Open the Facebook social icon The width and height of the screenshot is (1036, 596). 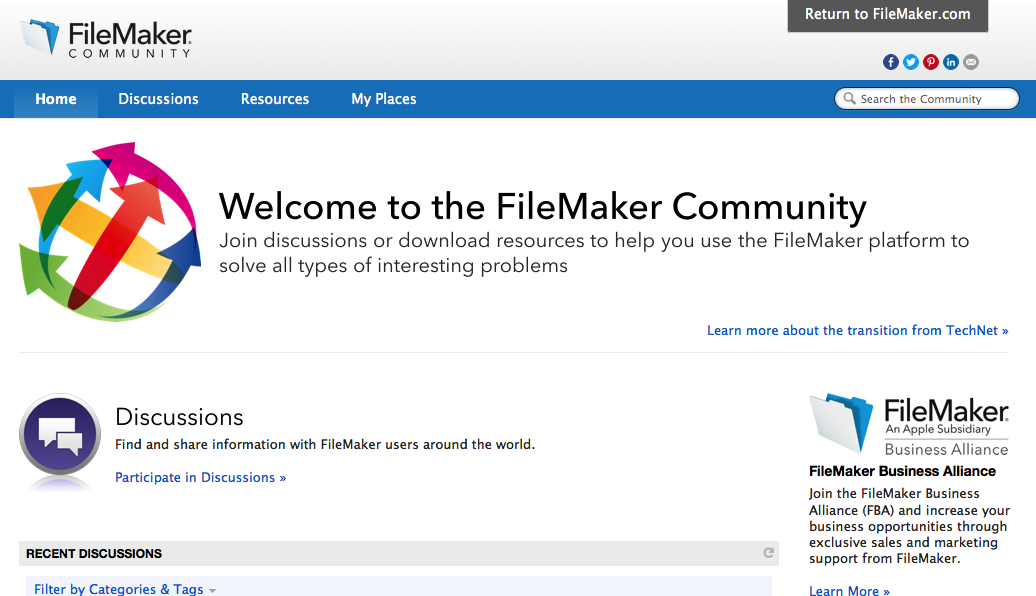891,62
